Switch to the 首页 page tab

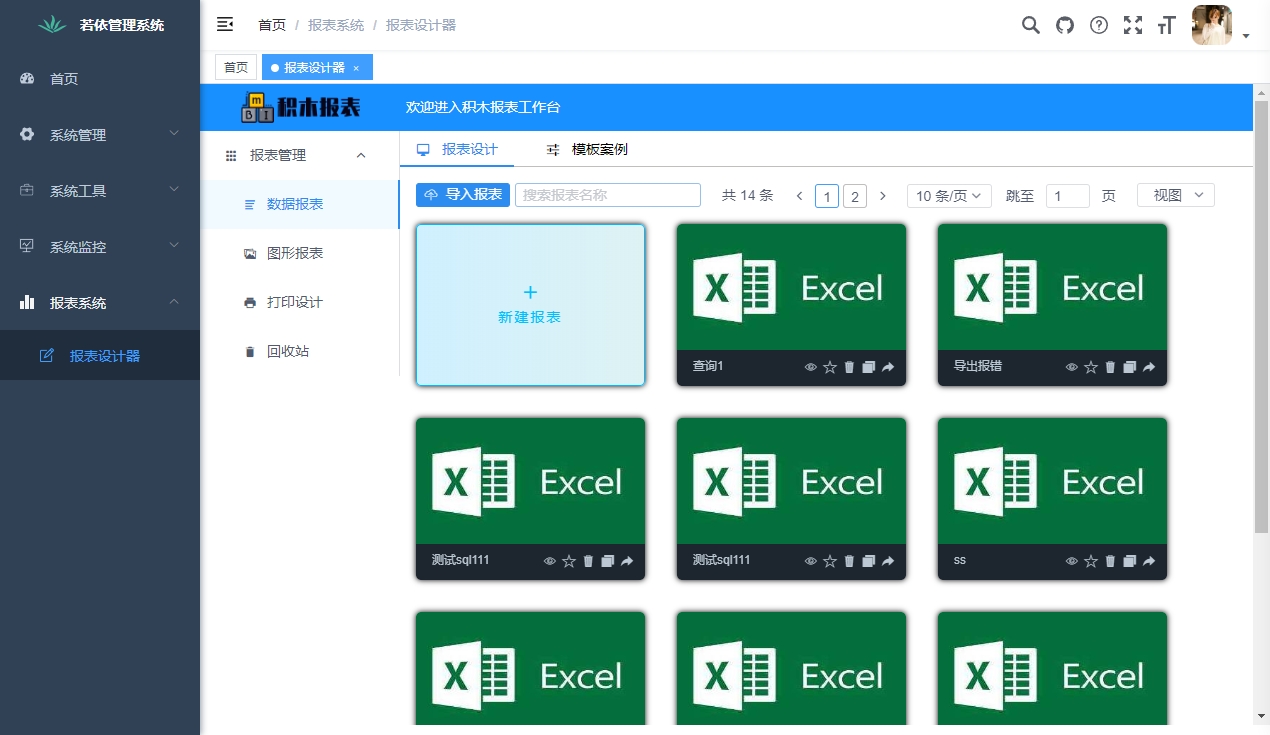pos(236,67)
